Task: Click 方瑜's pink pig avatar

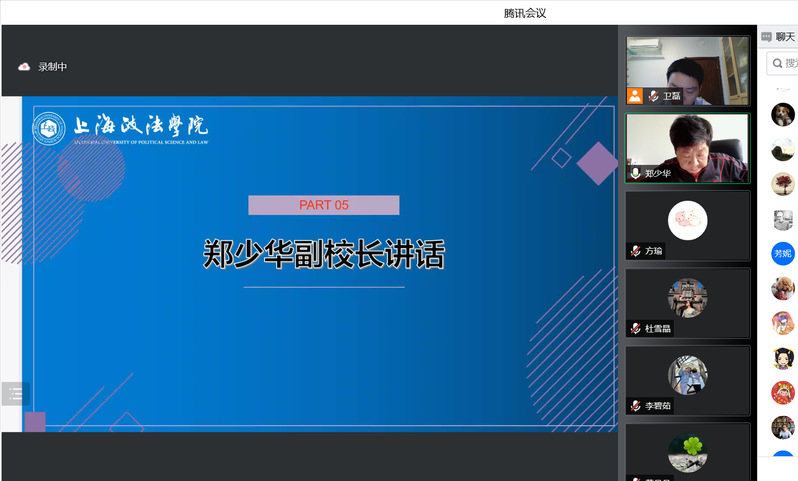Action: 687,220
